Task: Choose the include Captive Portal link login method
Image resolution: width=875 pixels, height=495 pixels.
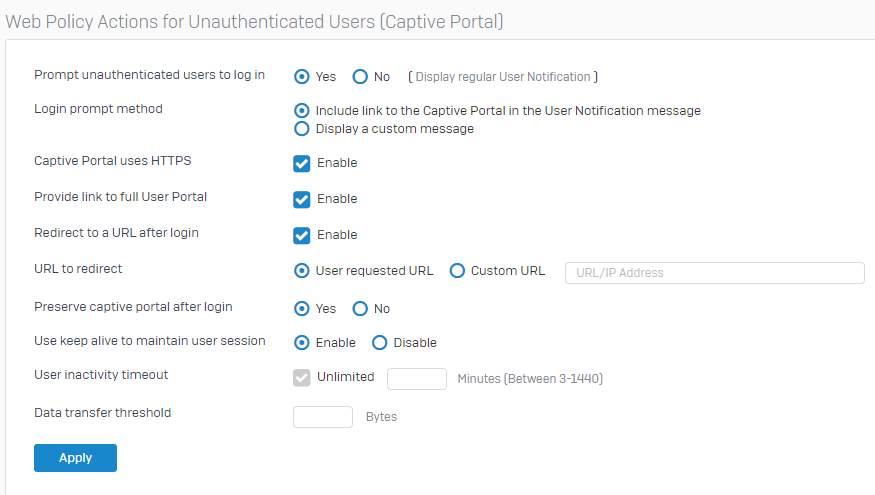Action: click(x=301, y=111)
